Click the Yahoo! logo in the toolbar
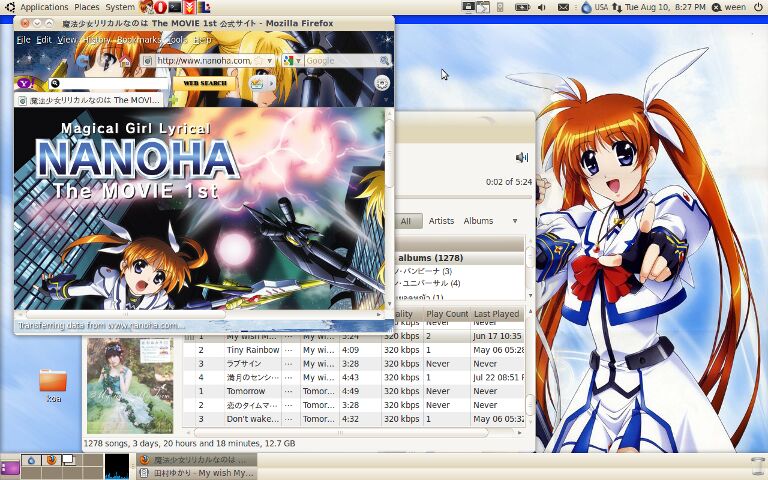 coord(25,83)
